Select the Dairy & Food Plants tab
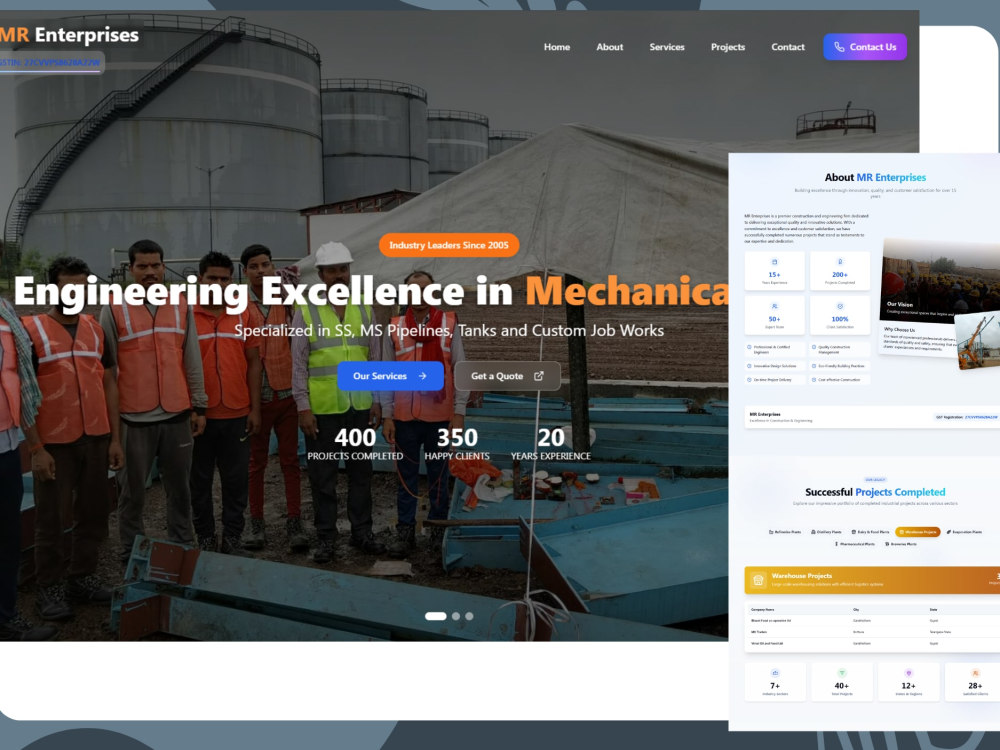This screenshot has height=750, width=1000. pyautogui.click(x=871, y=532)
